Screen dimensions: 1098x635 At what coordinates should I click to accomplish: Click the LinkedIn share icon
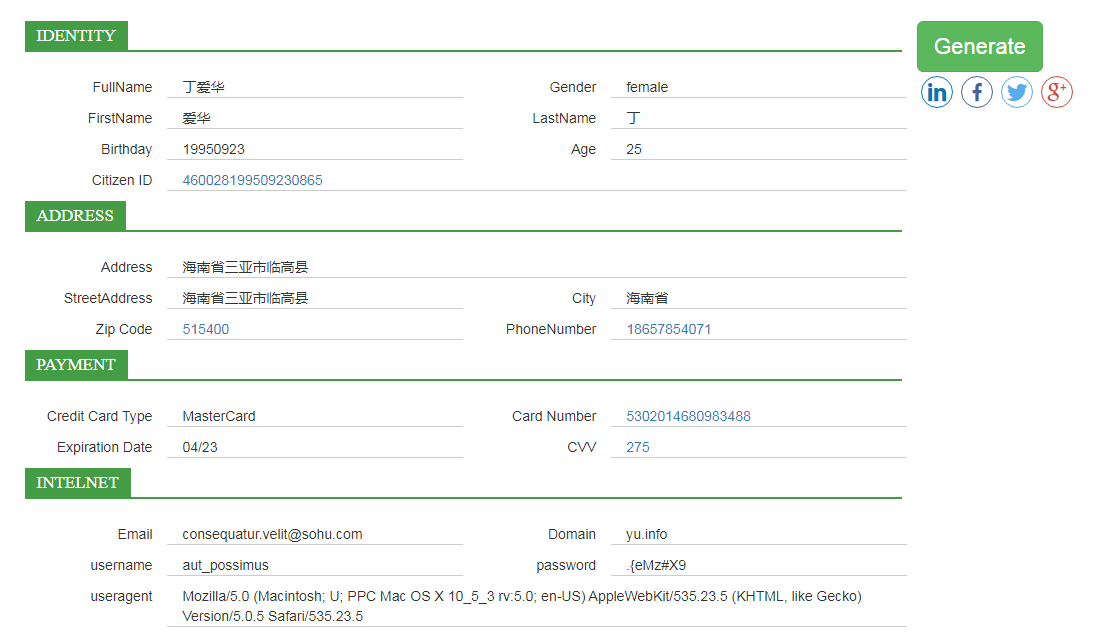point(937,93)
